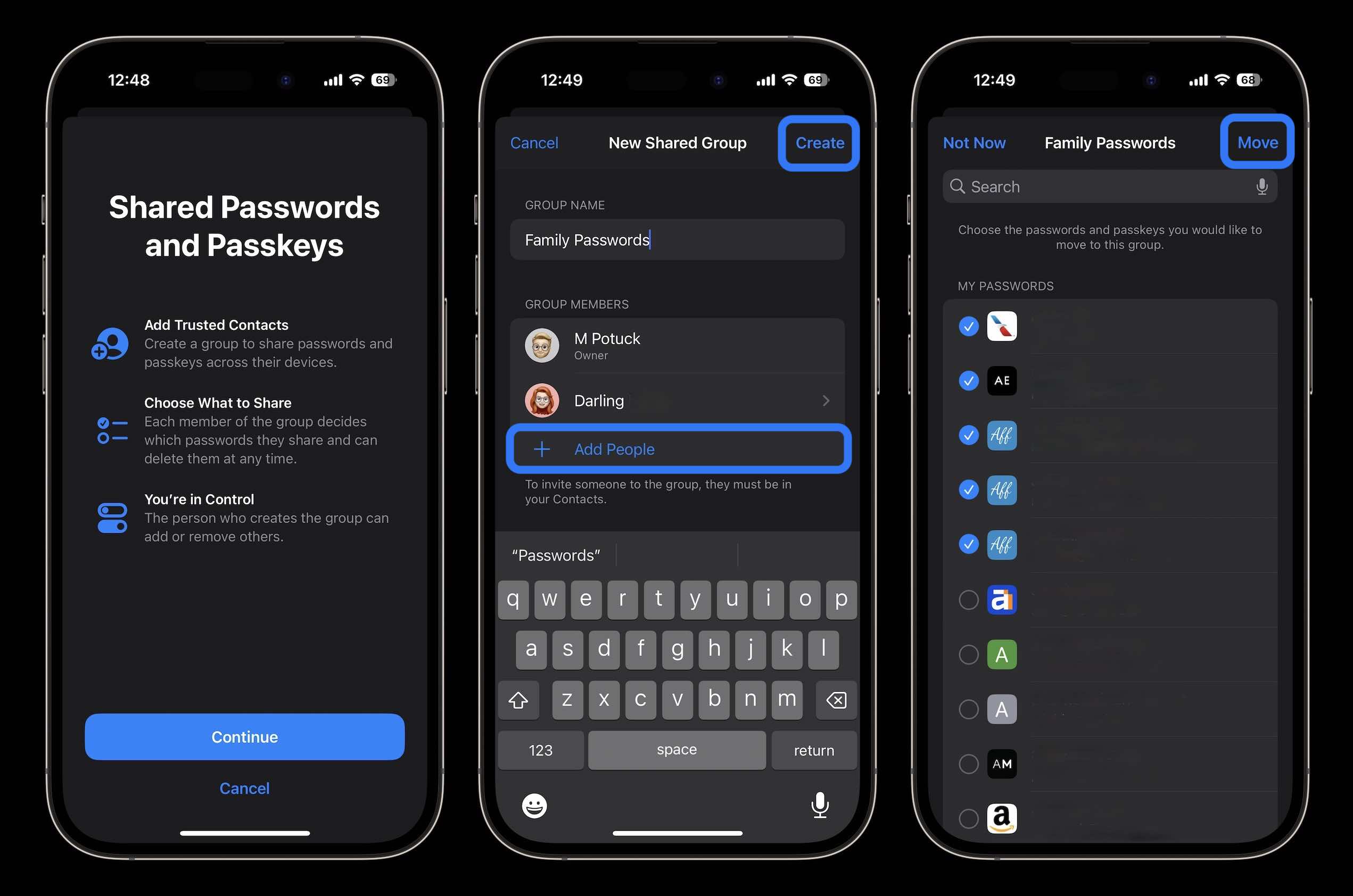
Task: Tap the Move button for Family Passwords
Action: pyautogui.click(x=1257, y=142)
